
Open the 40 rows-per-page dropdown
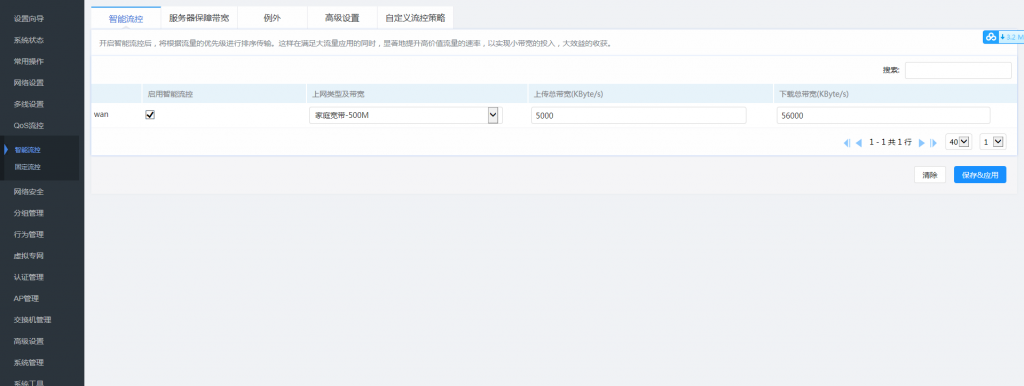[x=959, y=142]
